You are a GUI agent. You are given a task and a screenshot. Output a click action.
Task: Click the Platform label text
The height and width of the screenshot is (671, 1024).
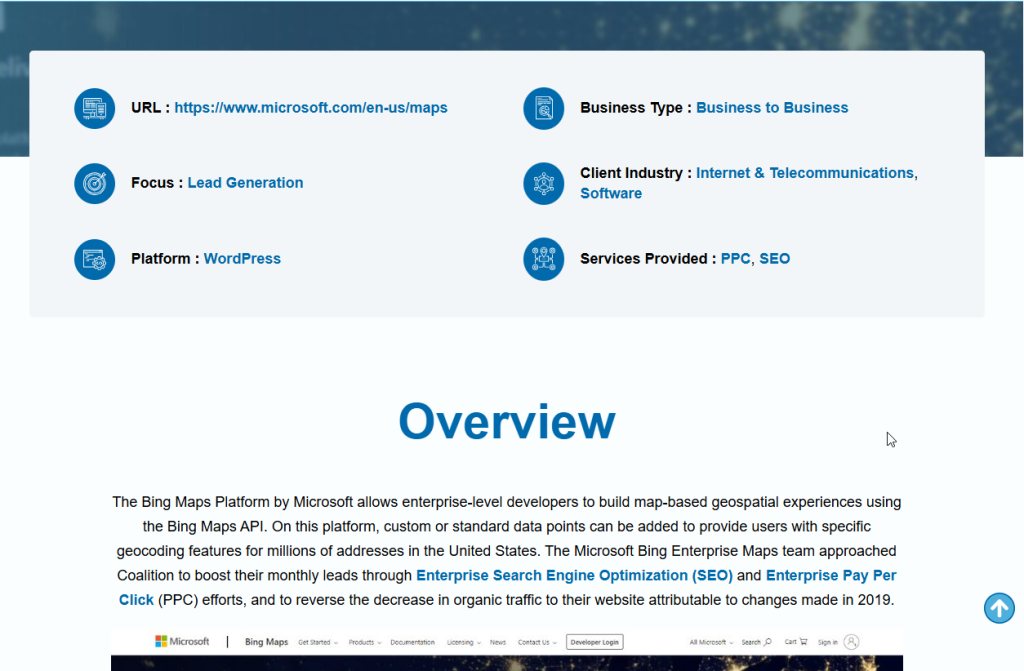point(165,259)
